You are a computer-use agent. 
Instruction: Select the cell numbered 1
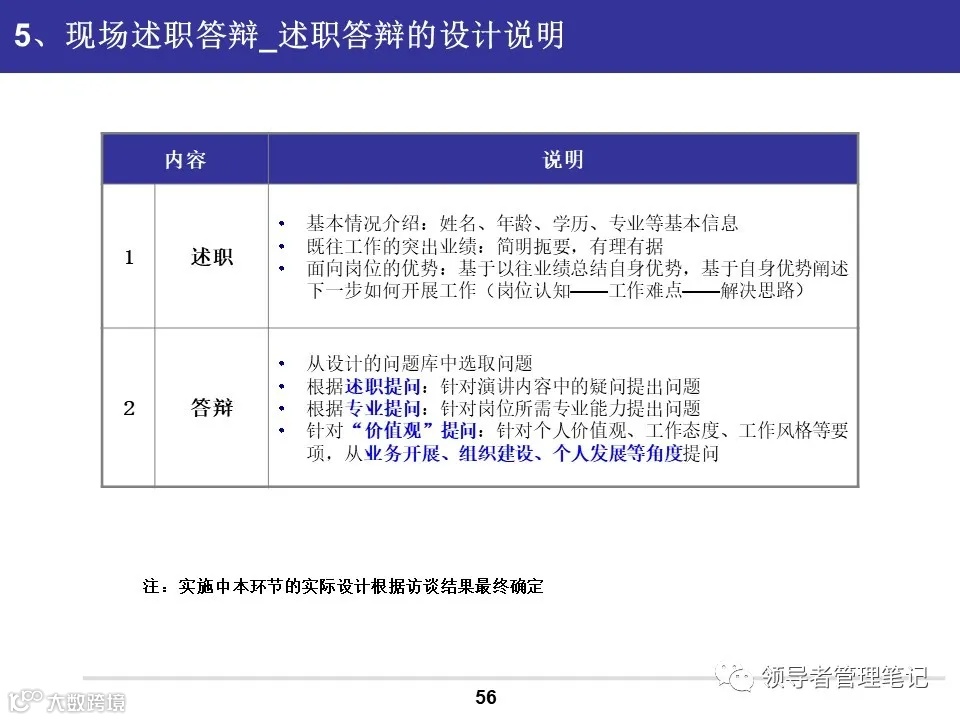pos(129,256)
